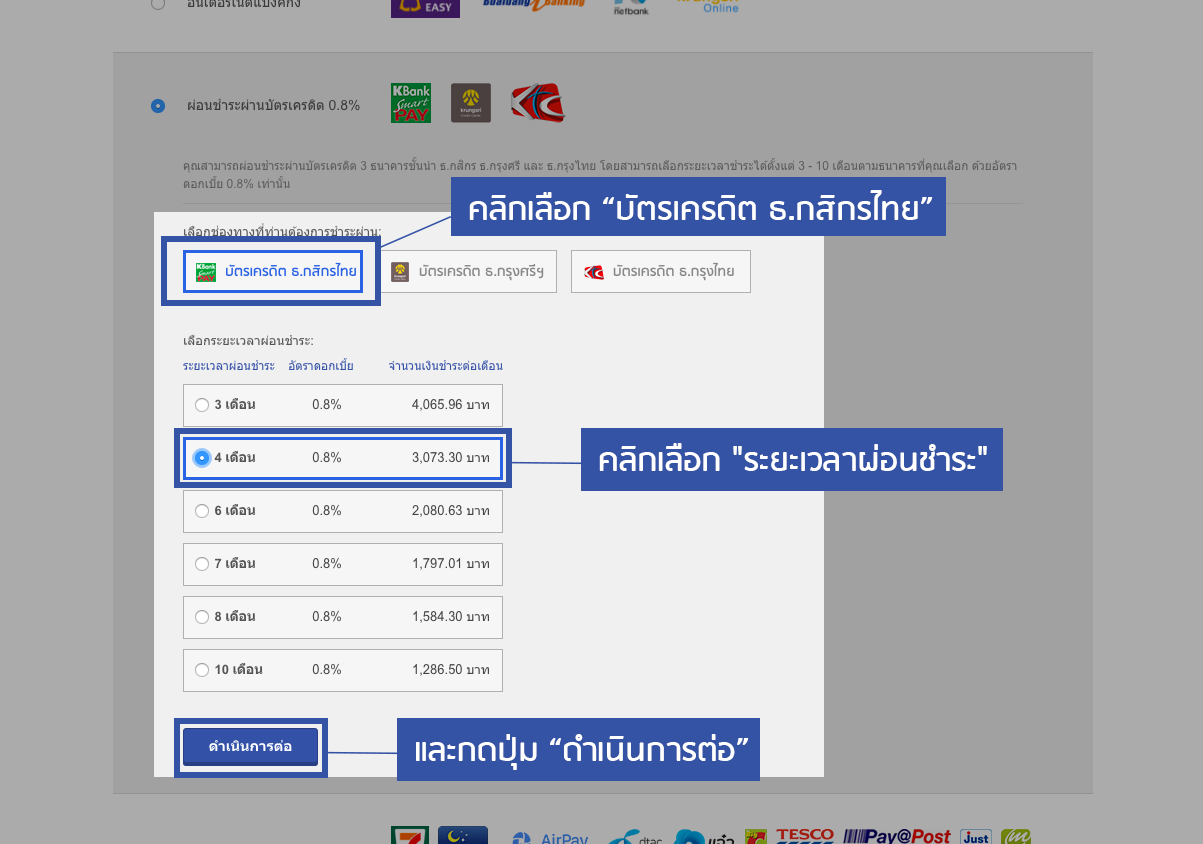
Task: Click the 1,584.30 บาท amount
Action: pos(451,617)
